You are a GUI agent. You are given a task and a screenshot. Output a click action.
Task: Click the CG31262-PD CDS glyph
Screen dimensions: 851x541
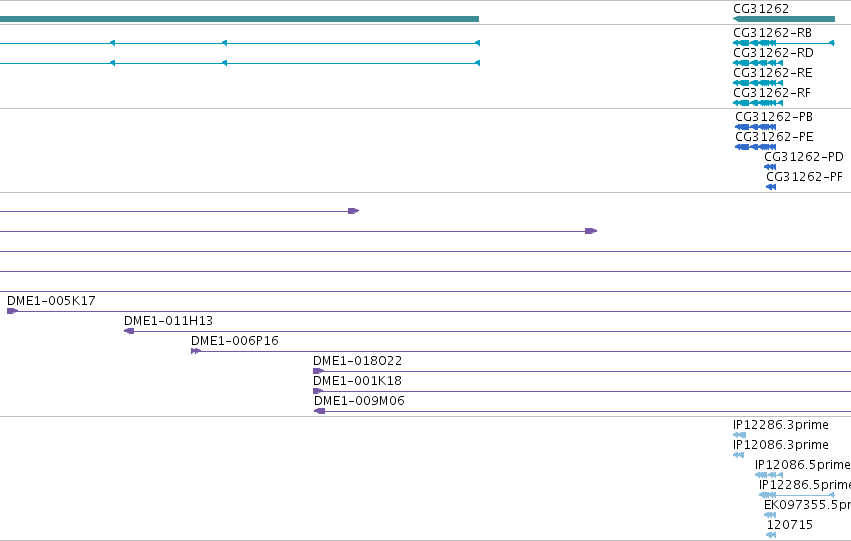click(770, 167)
